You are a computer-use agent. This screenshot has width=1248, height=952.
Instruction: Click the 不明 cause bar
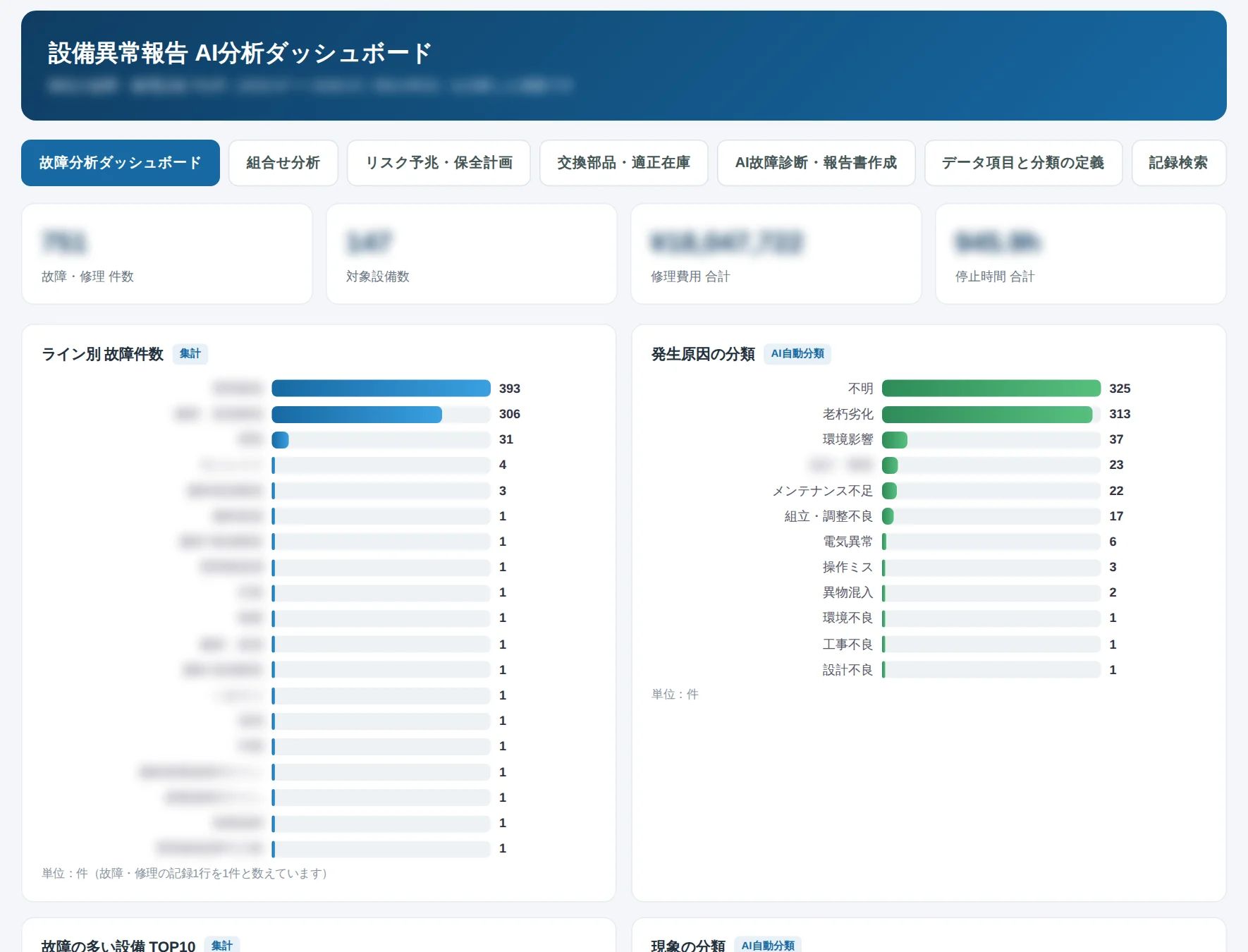(991, 389)
